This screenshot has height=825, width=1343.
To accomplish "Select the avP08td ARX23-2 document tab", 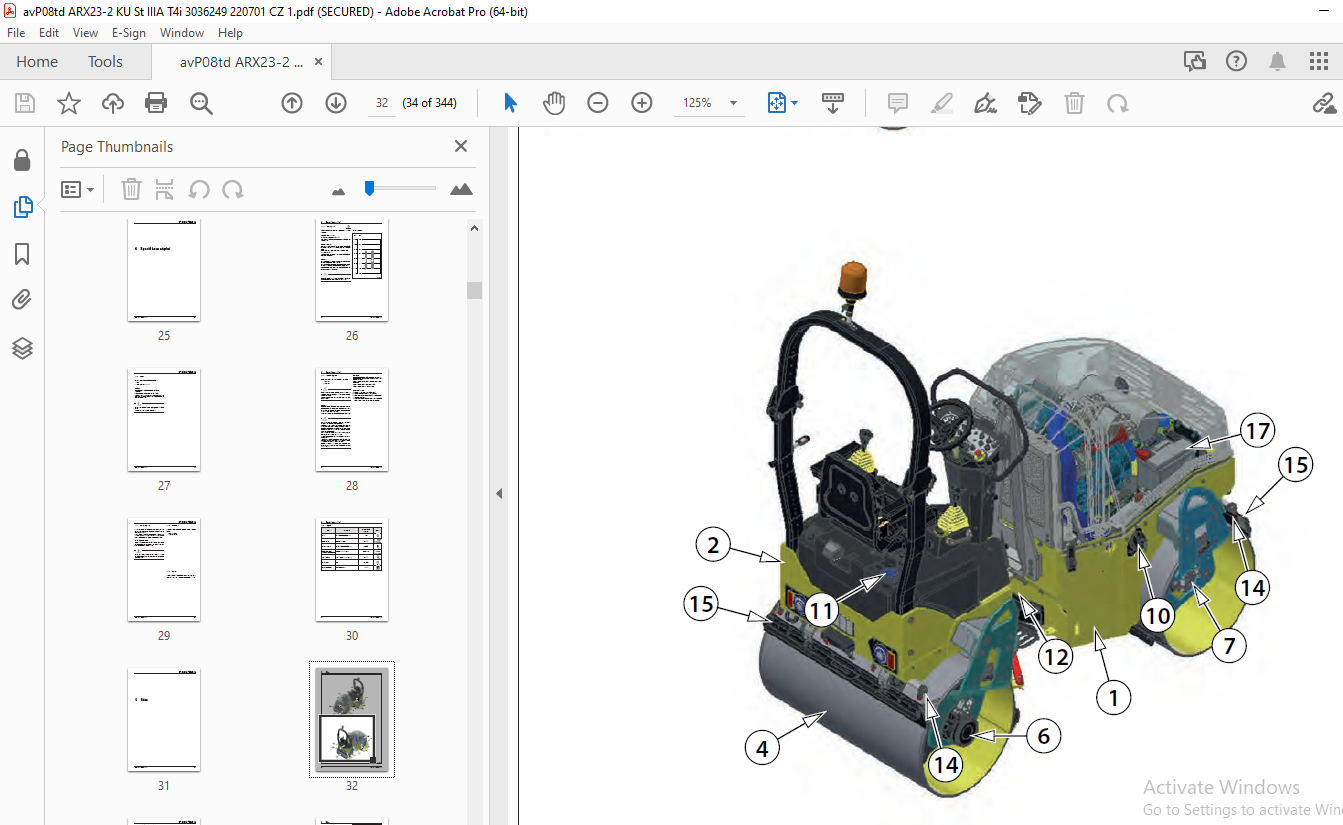I will (x=241, y=62).
